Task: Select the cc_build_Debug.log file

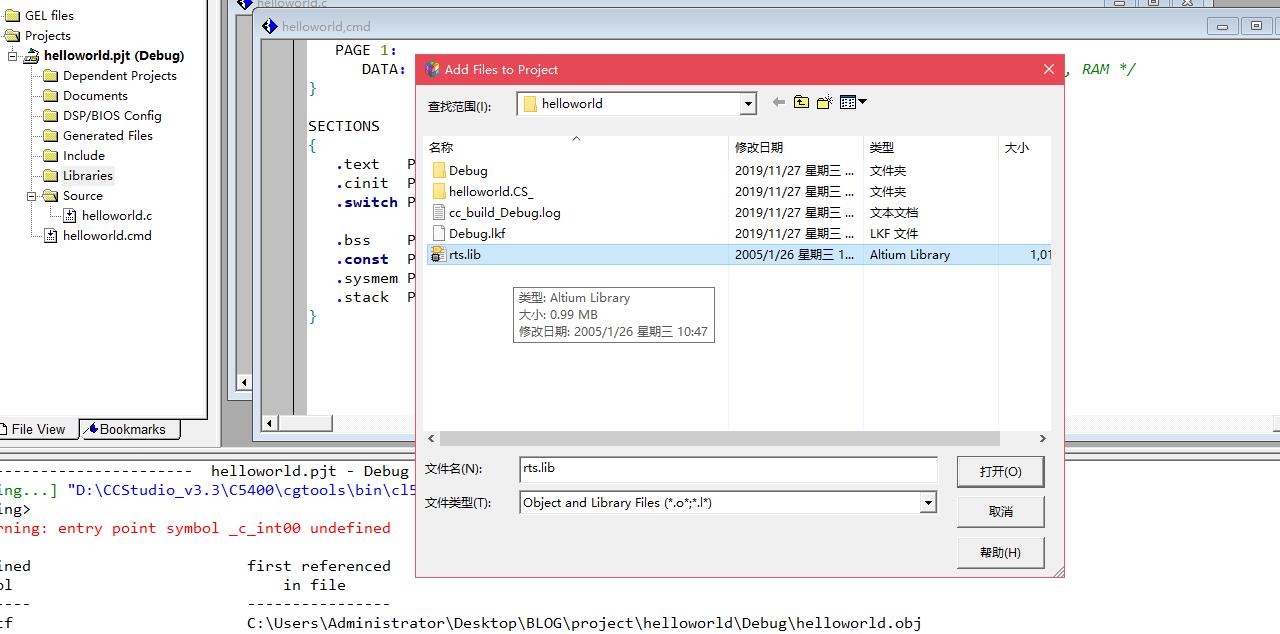Action: (x=504, y=213)
